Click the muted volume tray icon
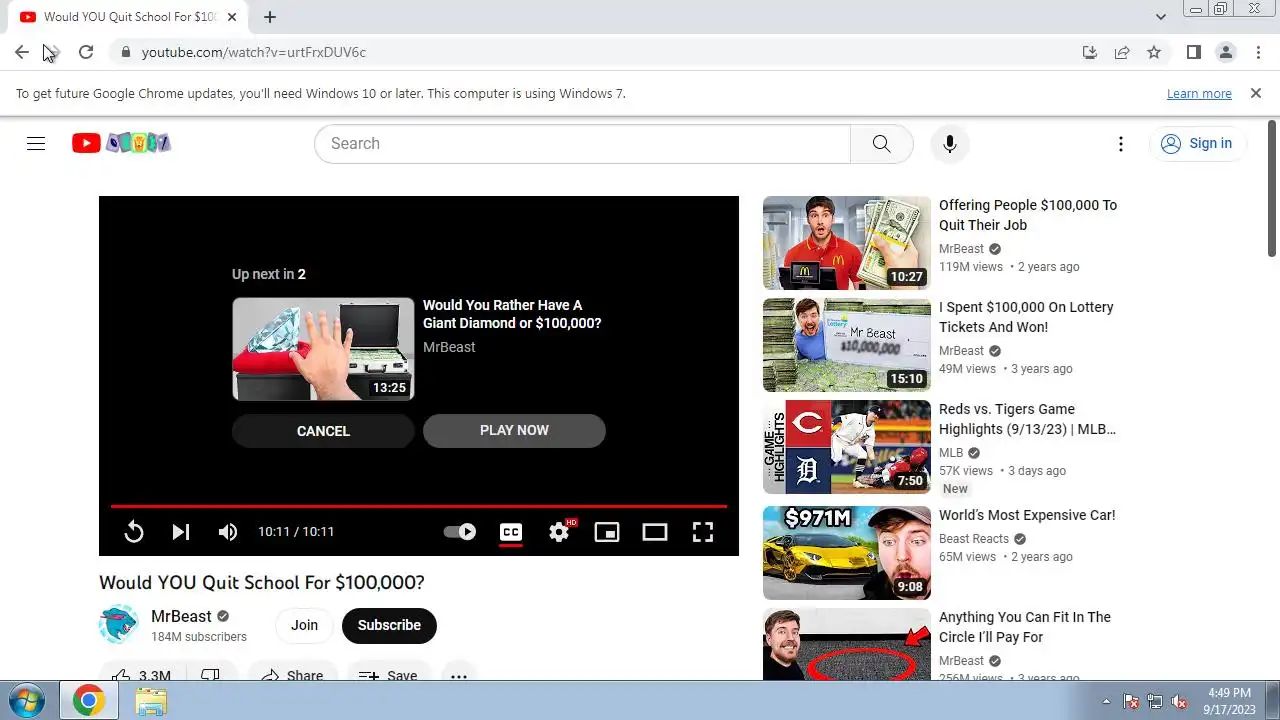 tap(1180, 701)
